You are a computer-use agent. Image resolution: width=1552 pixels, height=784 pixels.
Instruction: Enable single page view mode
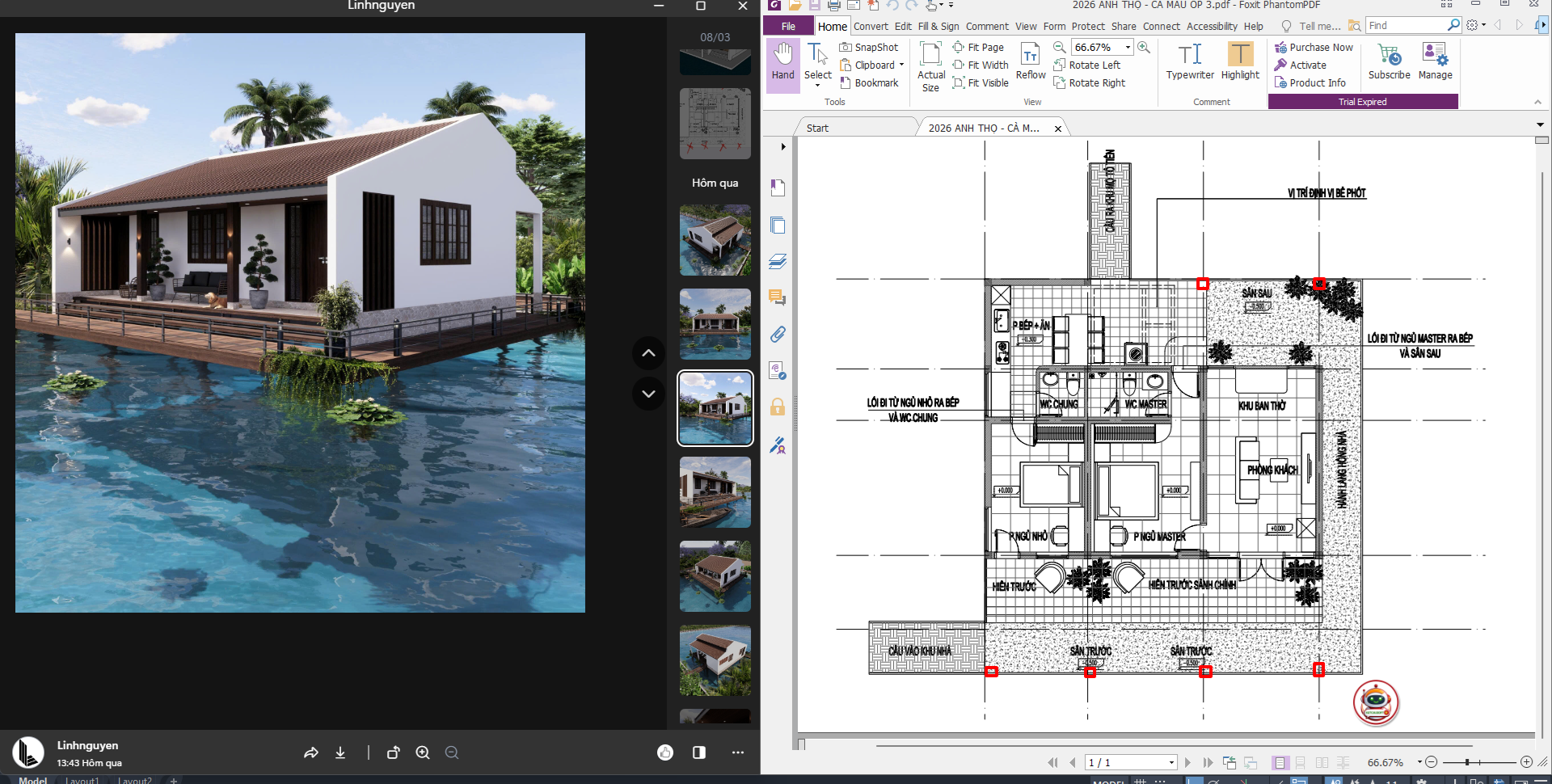1280,762
